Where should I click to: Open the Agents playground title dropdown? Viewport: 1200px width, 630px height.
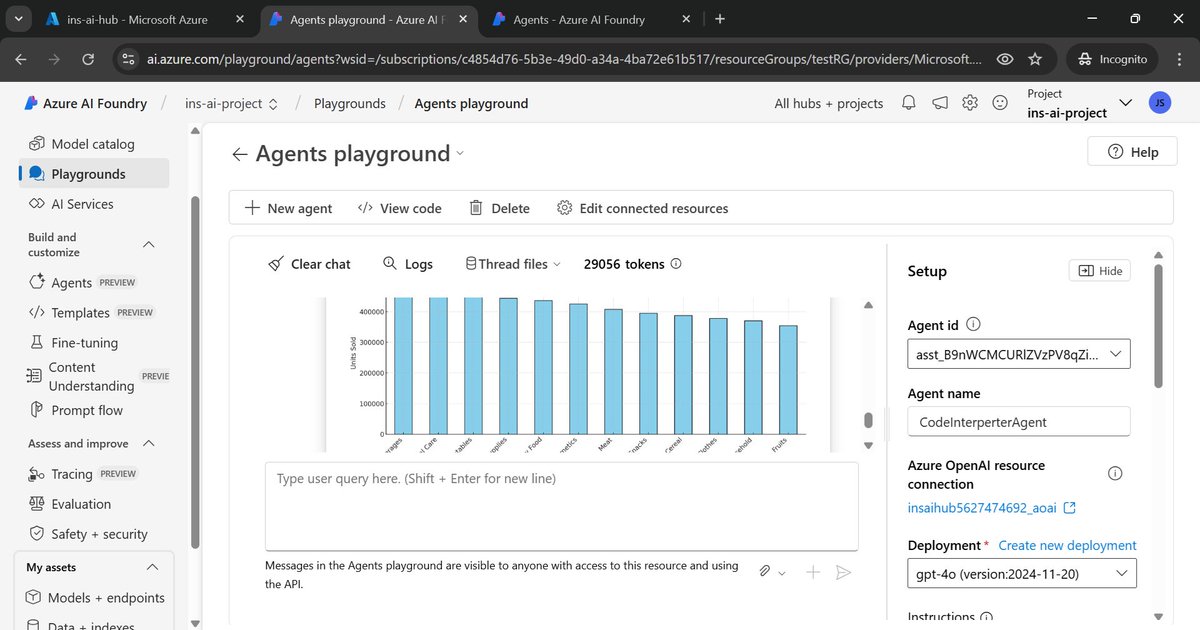pyautogui.click(x=460, y=153)
